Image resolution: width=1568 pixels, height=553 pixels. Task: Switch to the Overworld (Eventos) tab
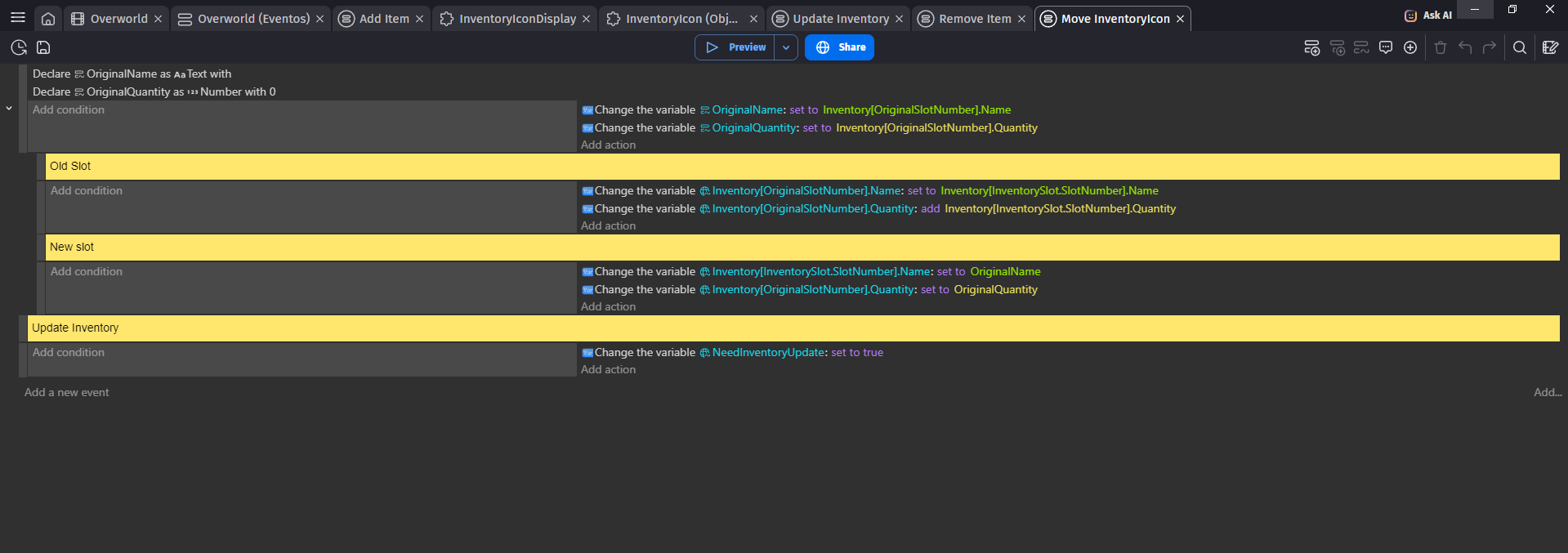click(x=253, y=19)
